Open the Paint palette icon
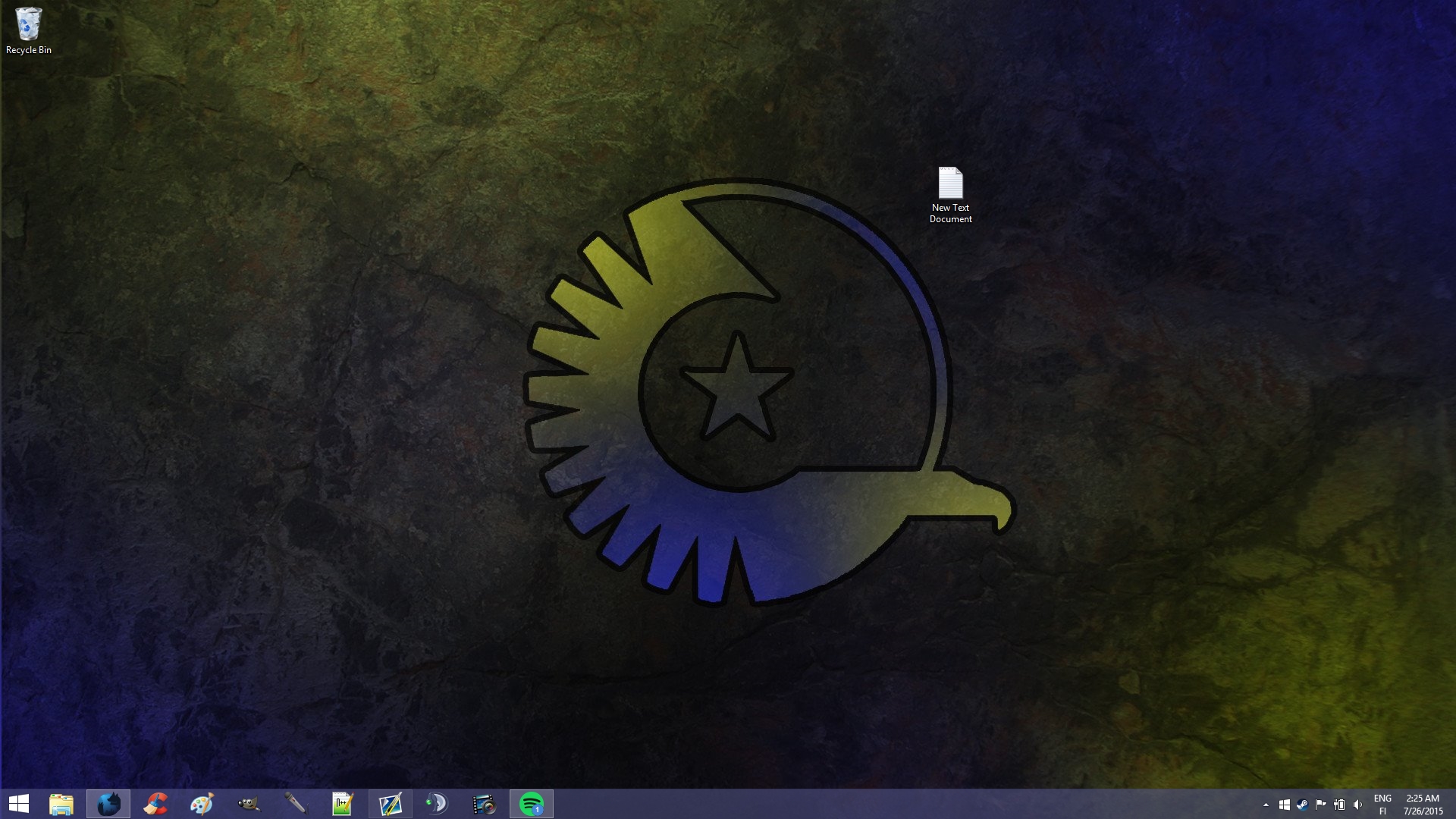Image resolution: width=1456 pixels, height=819 pixels. tap(202, 804)
